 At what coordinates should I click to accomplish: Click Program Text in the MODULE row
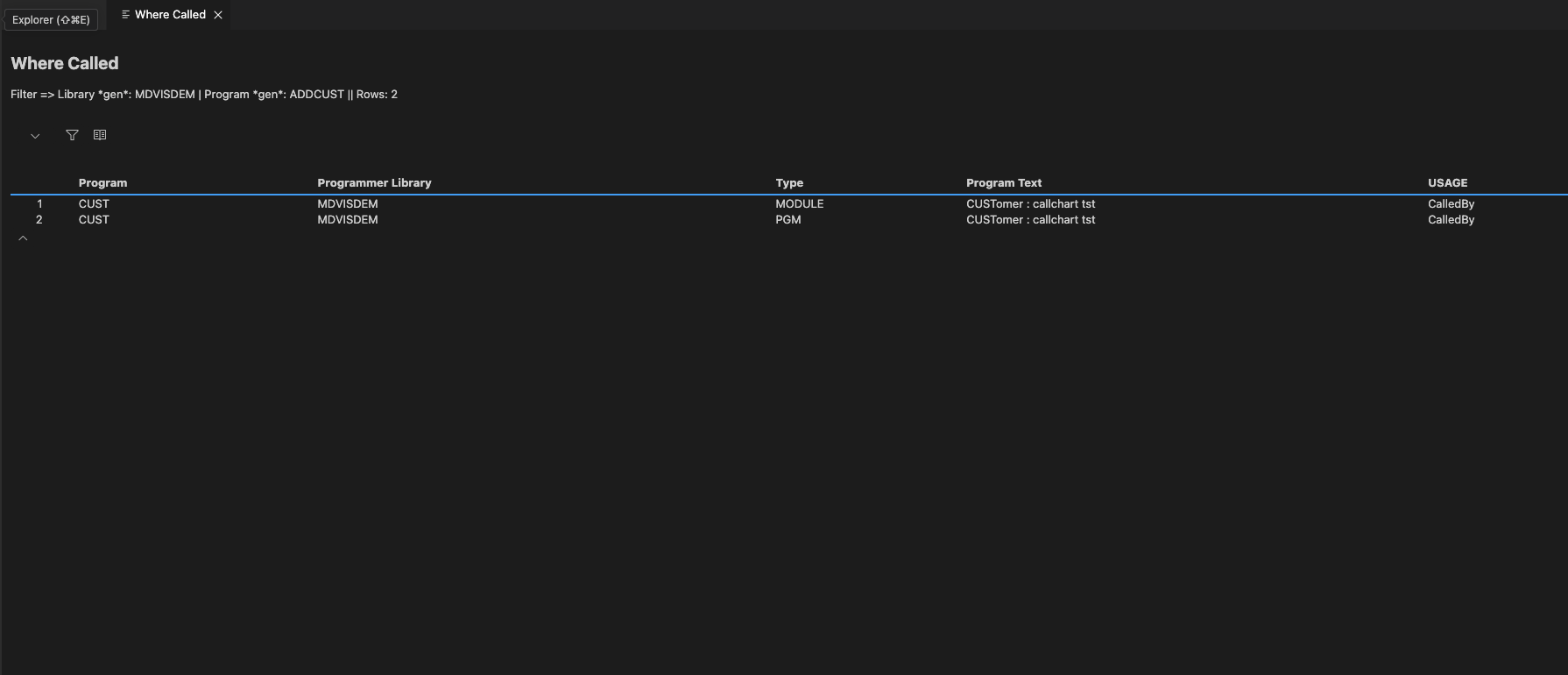(1031, 204)
